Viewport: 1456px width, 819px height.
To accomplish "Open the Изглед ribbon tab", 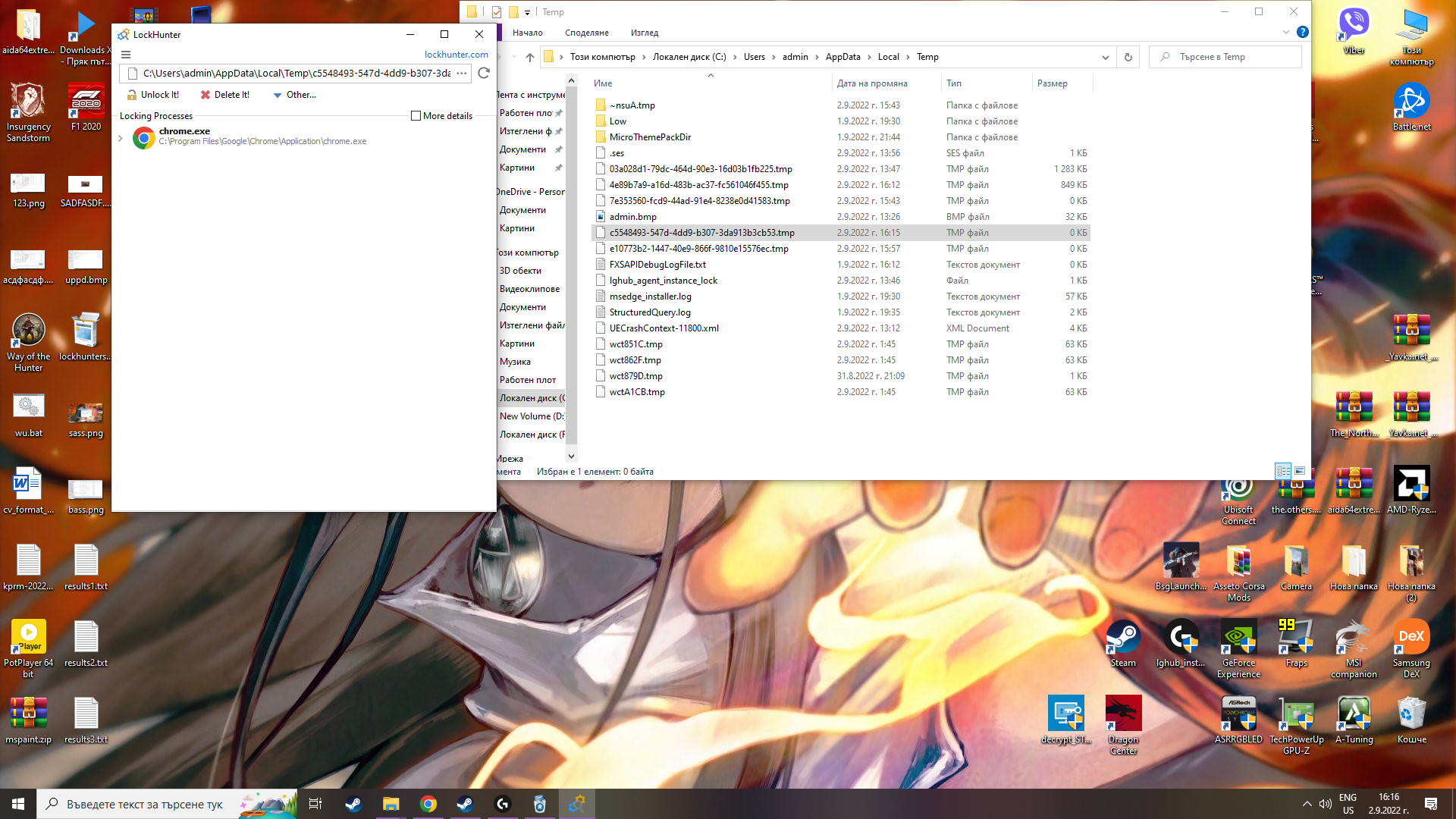I will (x=645, y=33).
